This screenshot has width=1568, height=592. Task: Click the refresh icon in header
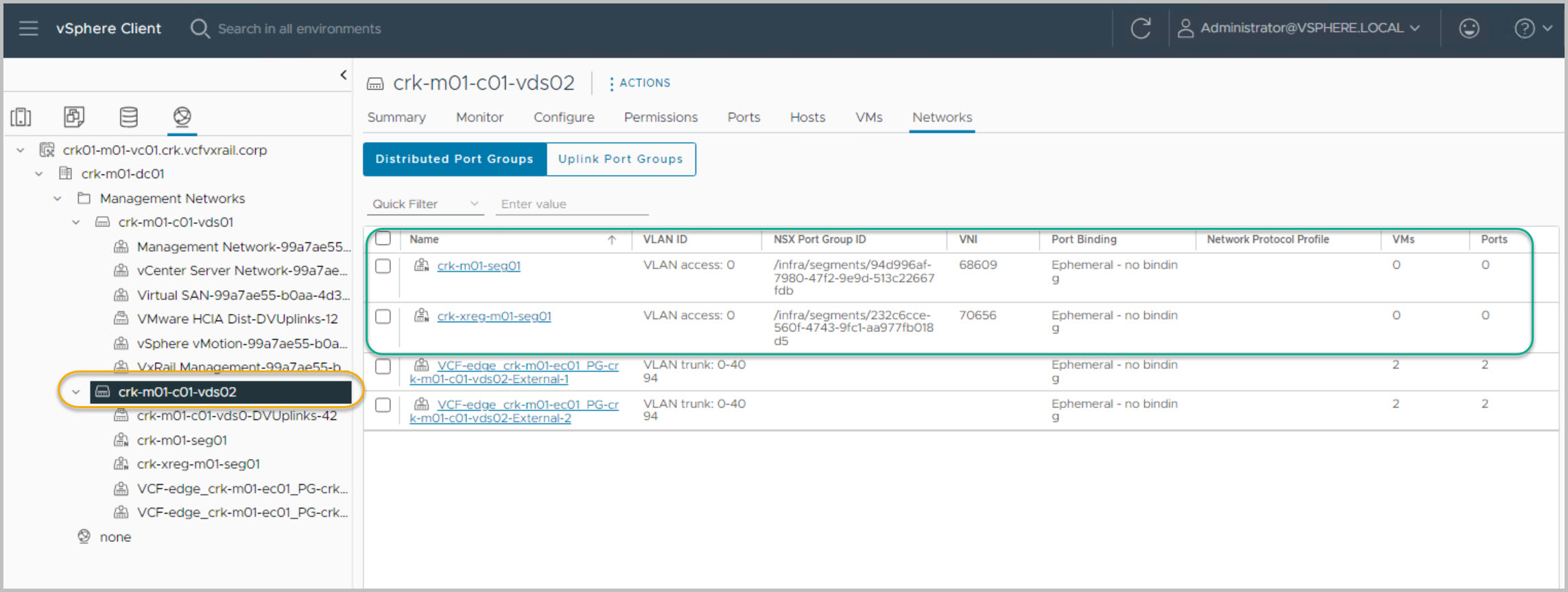point(1140,28)
